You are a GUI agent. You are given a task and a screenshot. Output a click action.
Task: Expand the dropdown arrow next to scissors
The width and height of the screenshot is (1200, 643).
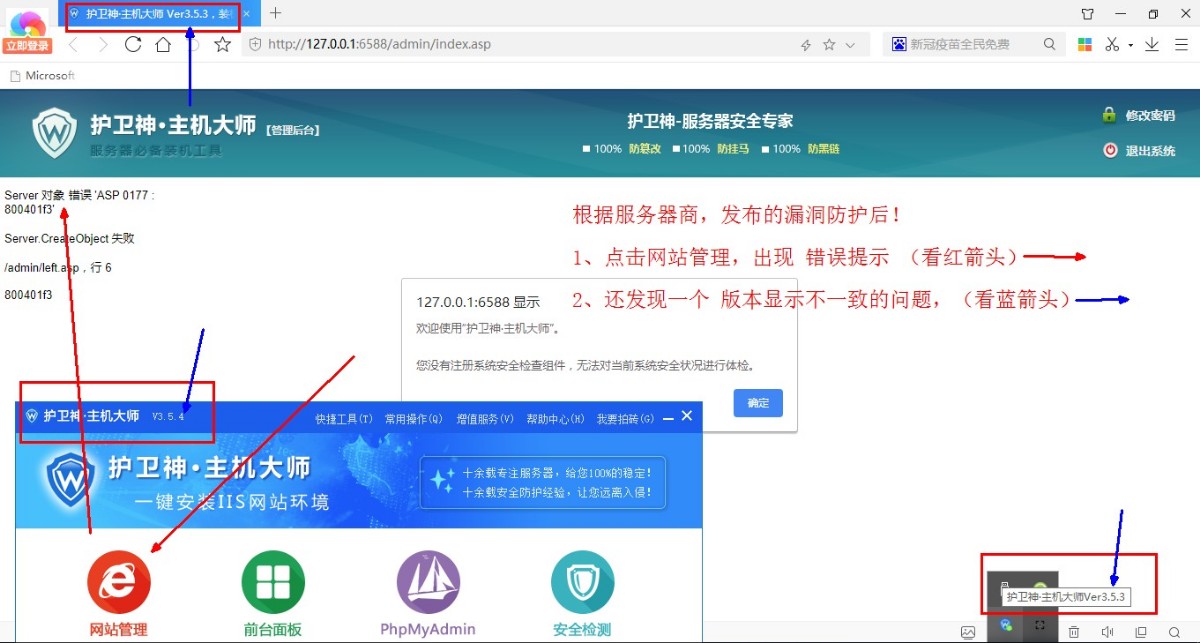click(1131, 45)
